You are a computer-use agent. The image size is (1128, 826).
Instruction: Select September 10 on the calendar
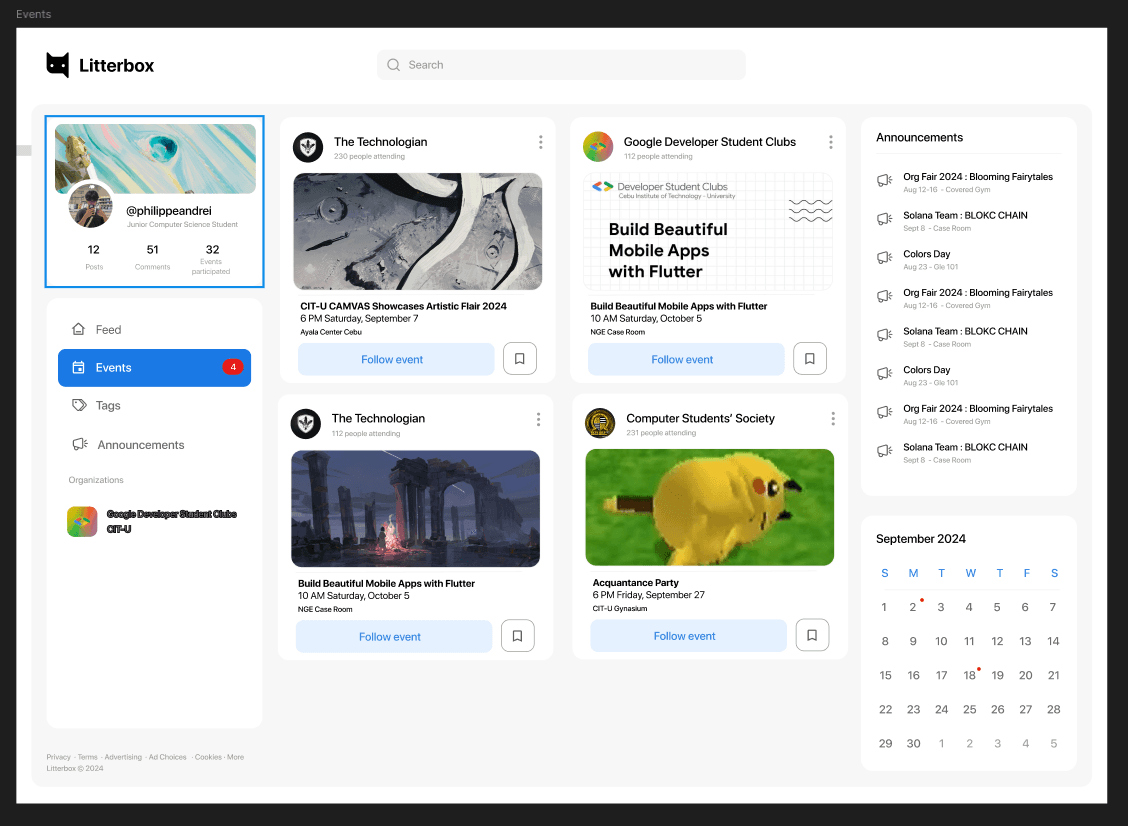[941, 641]
